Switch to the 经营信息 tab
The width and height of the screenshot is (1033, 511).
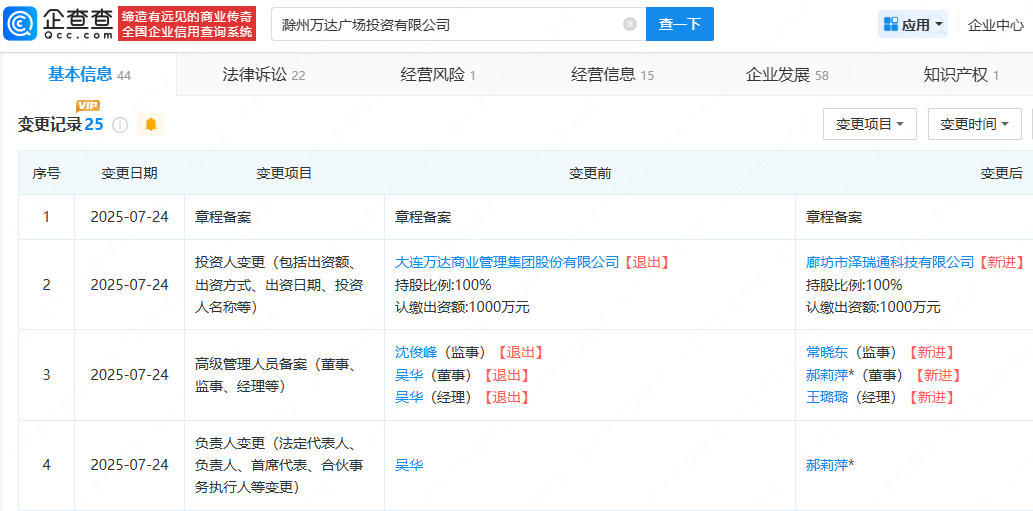[x=612, y=75]
